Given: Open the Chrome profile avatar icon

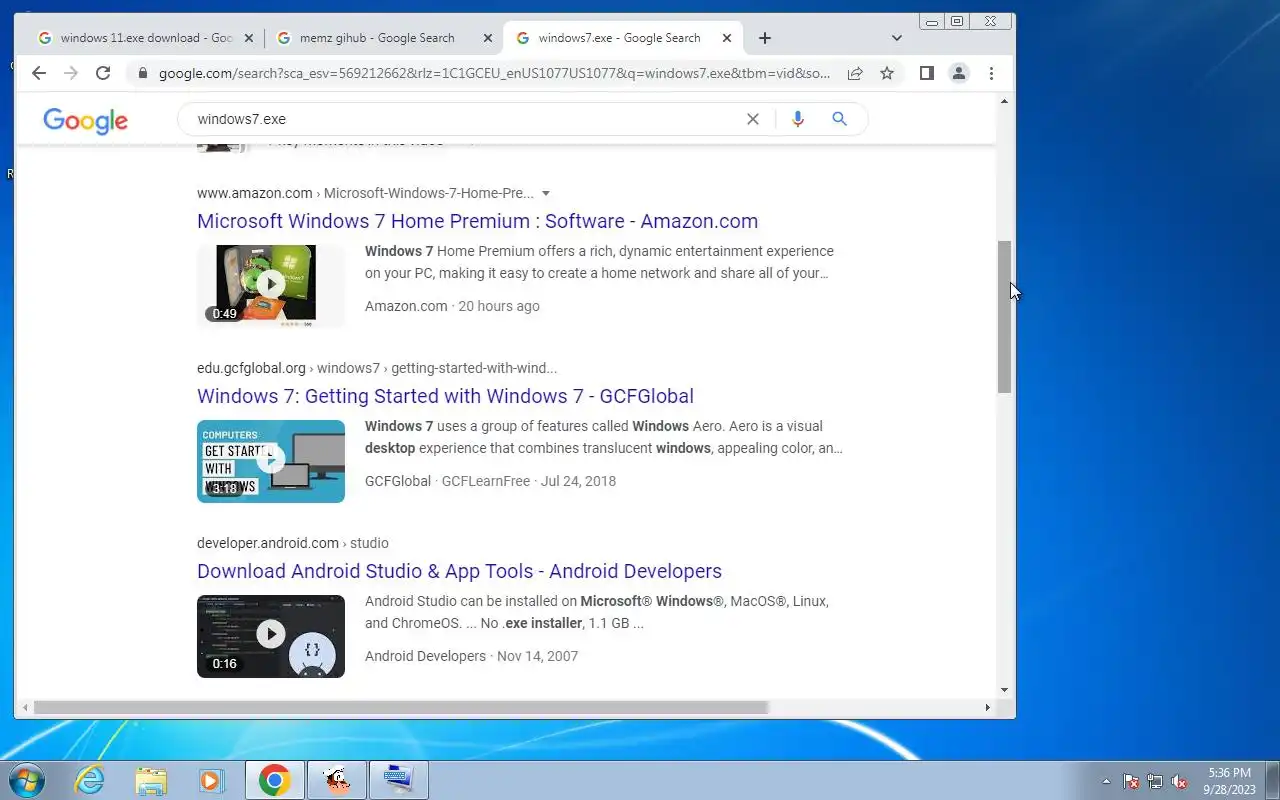Looking at the screenshot, I should [958, 73].
